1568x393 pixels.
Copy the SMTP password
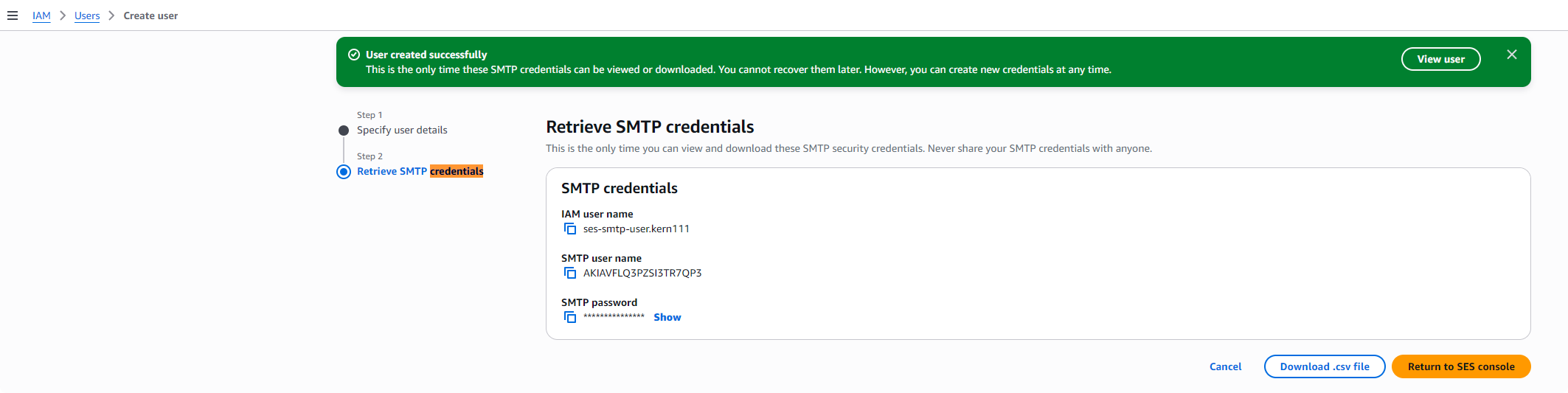point(570,318)
